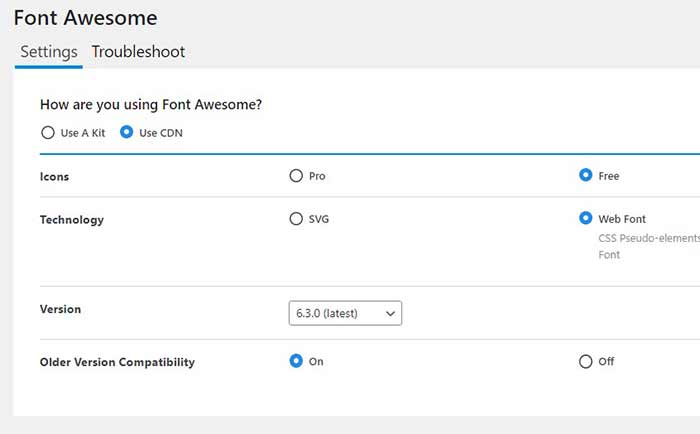700x434 pixels.
Task: Click the Version row label
Action: [x=60, y=310]
